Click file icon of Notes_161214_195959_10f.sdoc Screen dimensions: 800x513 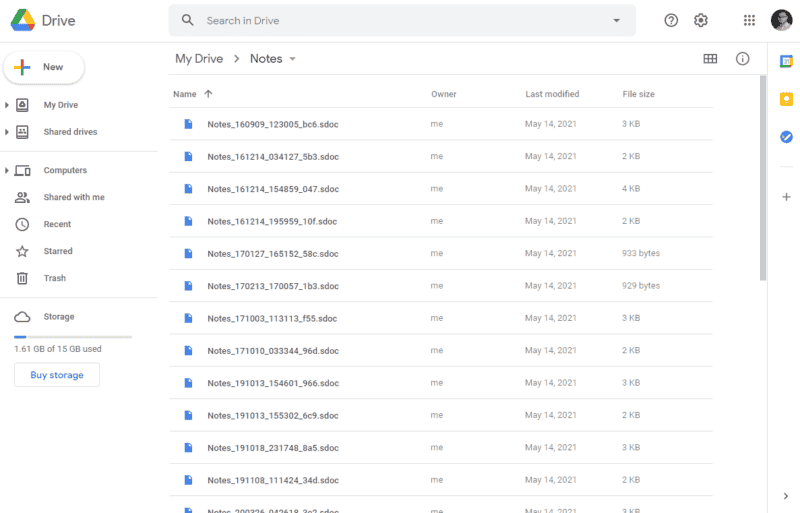188,221
